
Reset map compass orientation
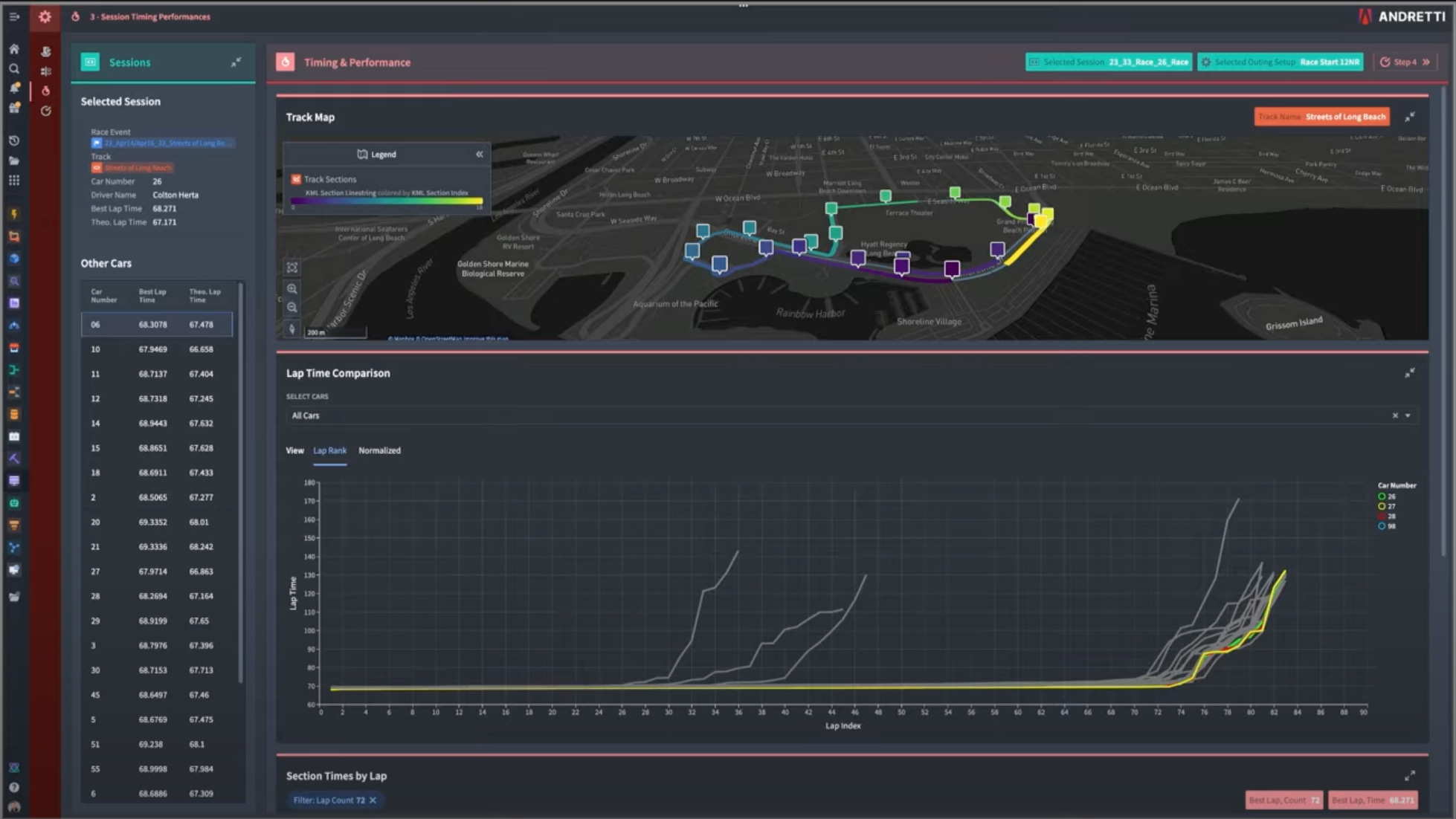tap(292, 328)
